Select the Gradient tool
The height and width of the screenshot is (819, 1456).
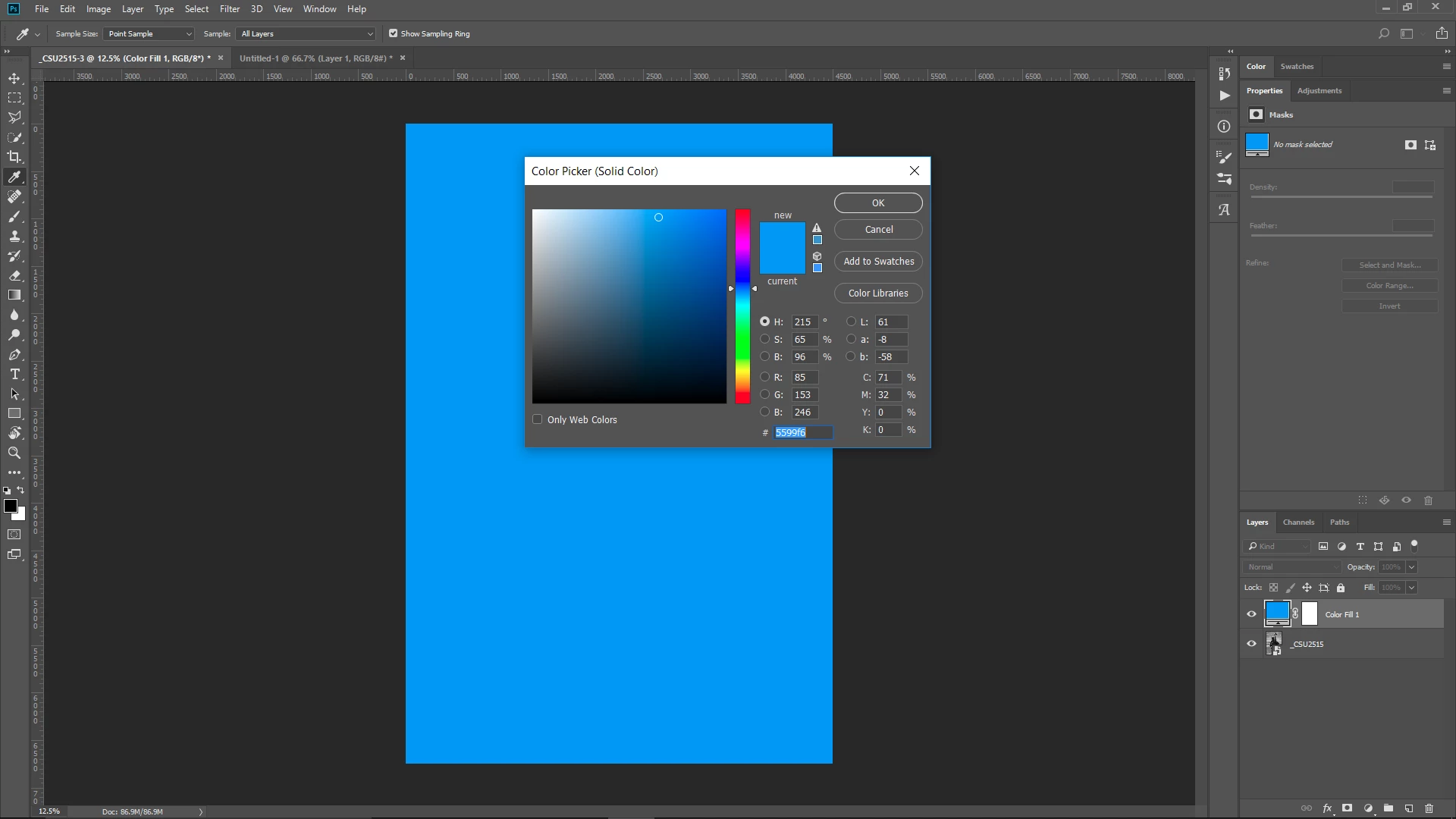click(x=14, y=296)
